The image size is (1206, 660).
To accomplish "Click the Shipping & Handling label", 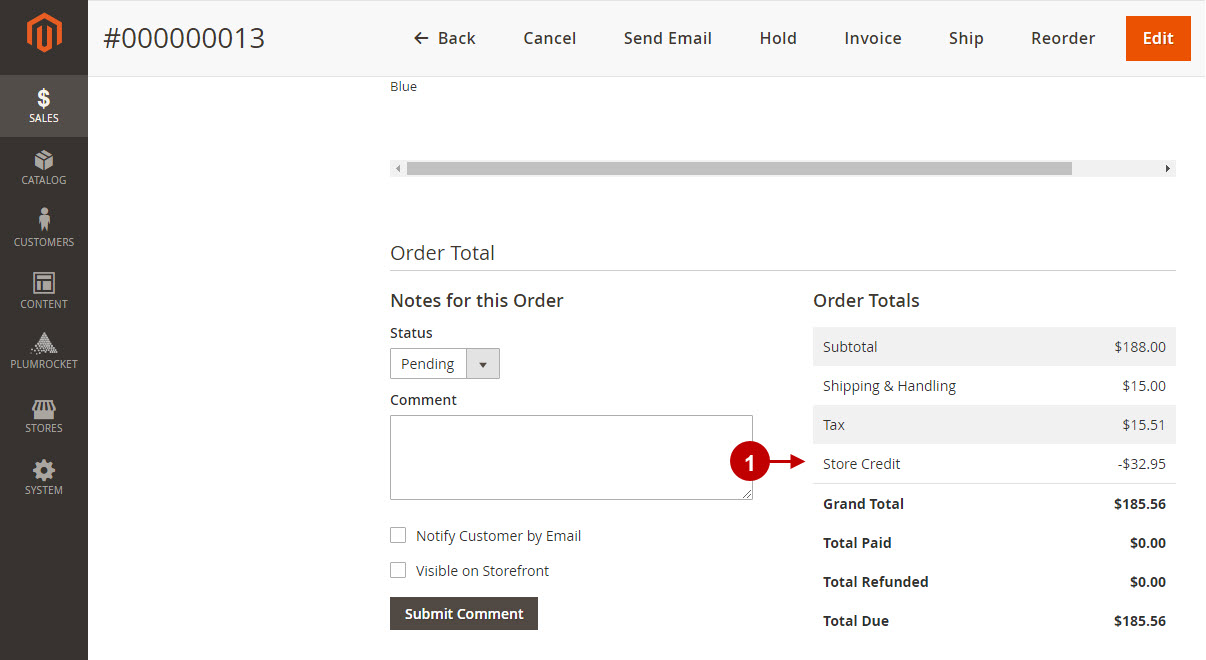I will pyautogui.click(x=889, y=386).
